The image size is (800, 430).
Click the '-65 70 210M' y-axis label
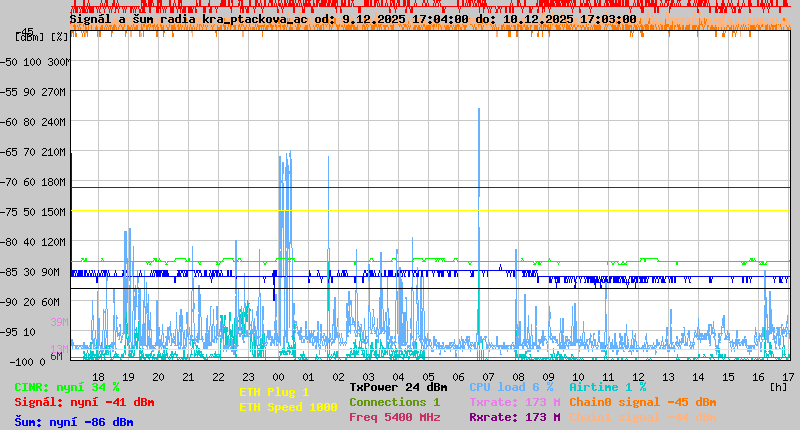pyautogui.click(x=33, y=152)
